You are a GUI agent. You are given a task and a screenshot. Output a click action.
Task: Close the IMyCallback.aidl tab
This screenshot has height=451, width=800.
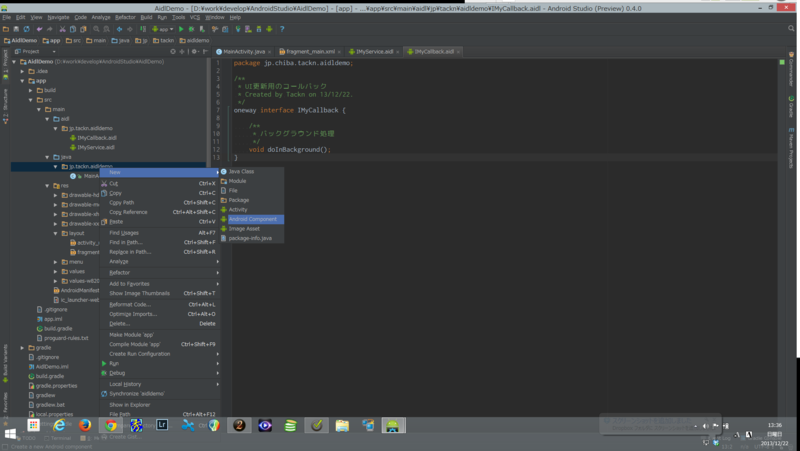[x=458, y=52]
